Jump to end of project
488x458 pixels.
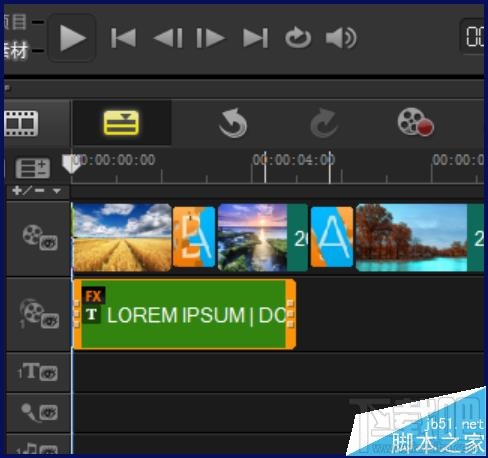(x=255, y=38)
